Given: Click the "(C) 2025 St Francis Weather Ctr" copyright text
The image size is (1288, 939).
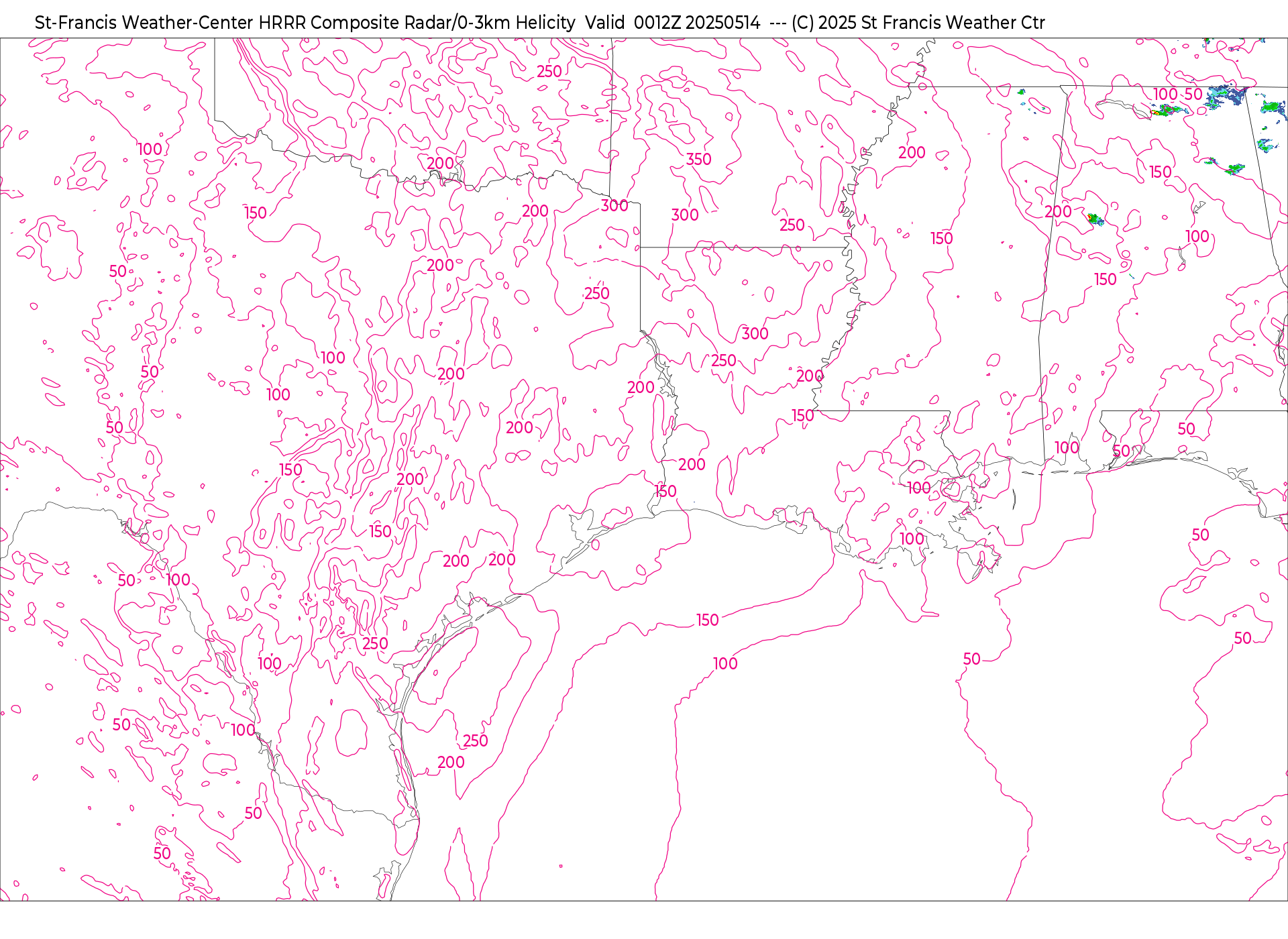Looking at the screenshot, I should pos(918,23).
